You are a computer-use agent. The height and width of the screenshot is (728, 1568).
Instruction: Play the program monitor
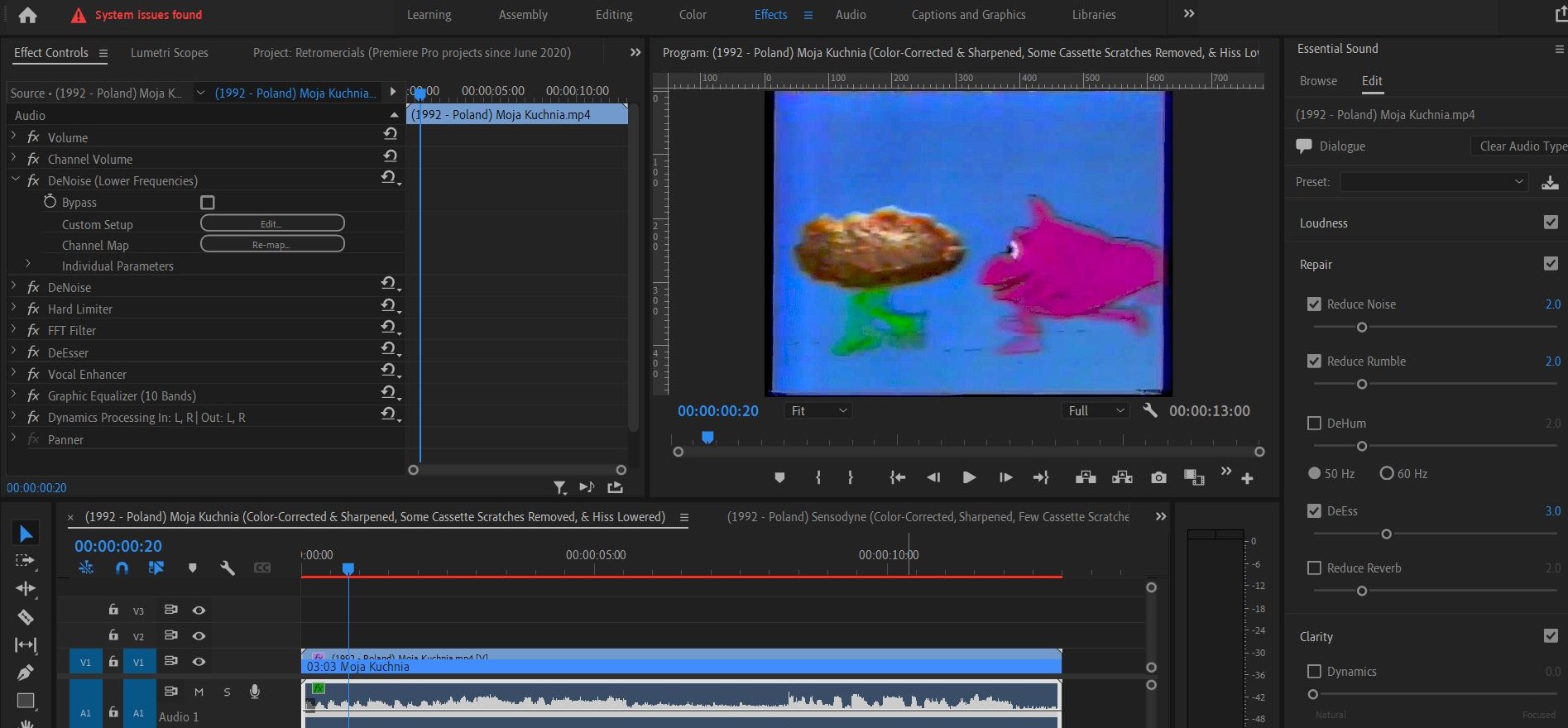[x=969, y=477]
